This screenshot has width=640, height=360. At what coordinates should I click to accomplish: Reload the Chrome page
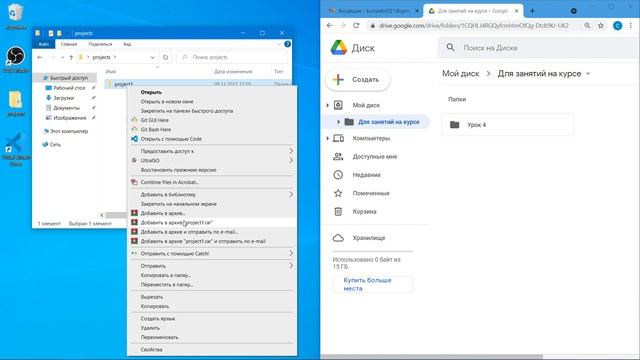(x=356, y=25)
